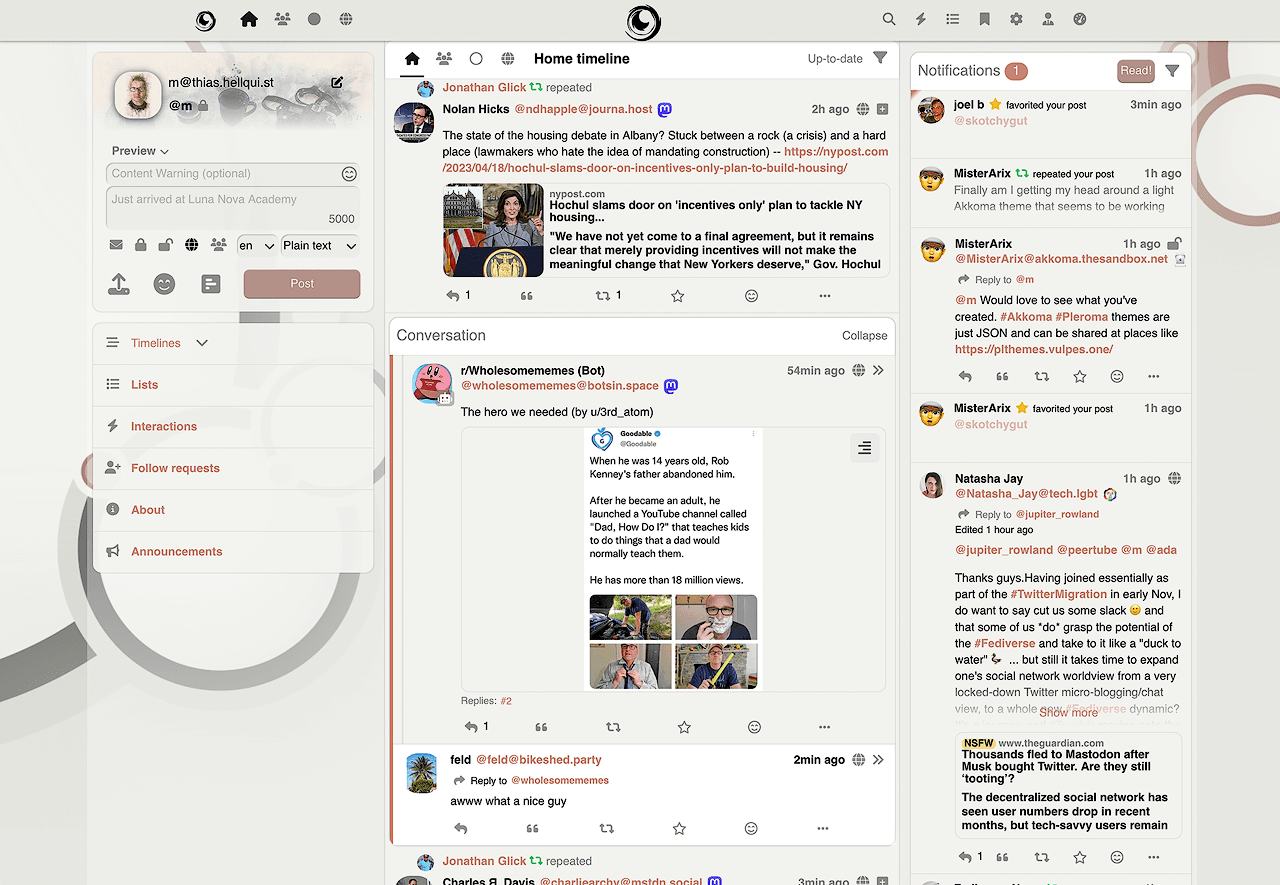
Task: Open more options on Nolan Hicks's post
Action: pyautogui.click(x=824, y=296)
